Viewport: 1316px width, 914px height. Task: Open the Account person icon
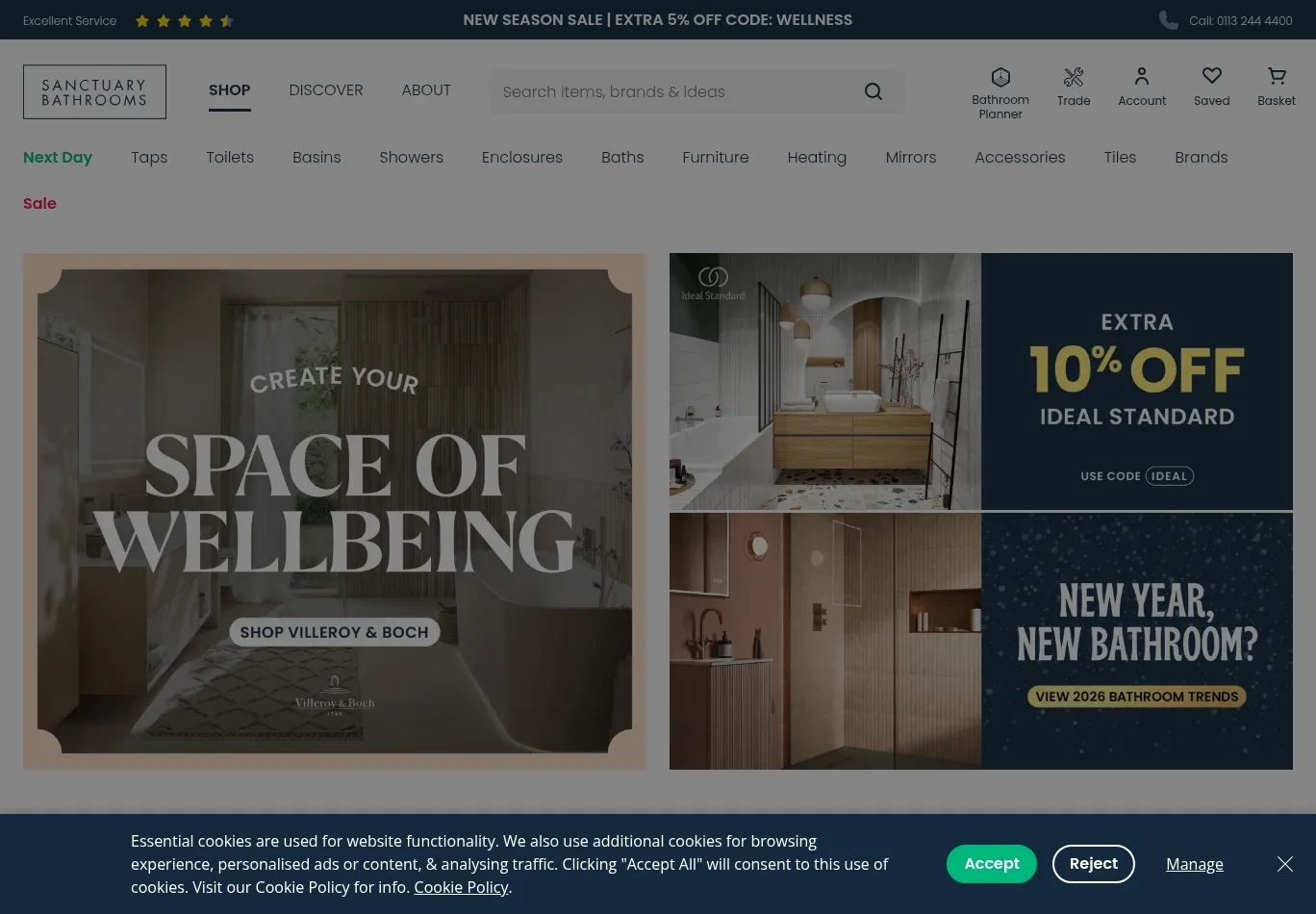pos(1142,76)
